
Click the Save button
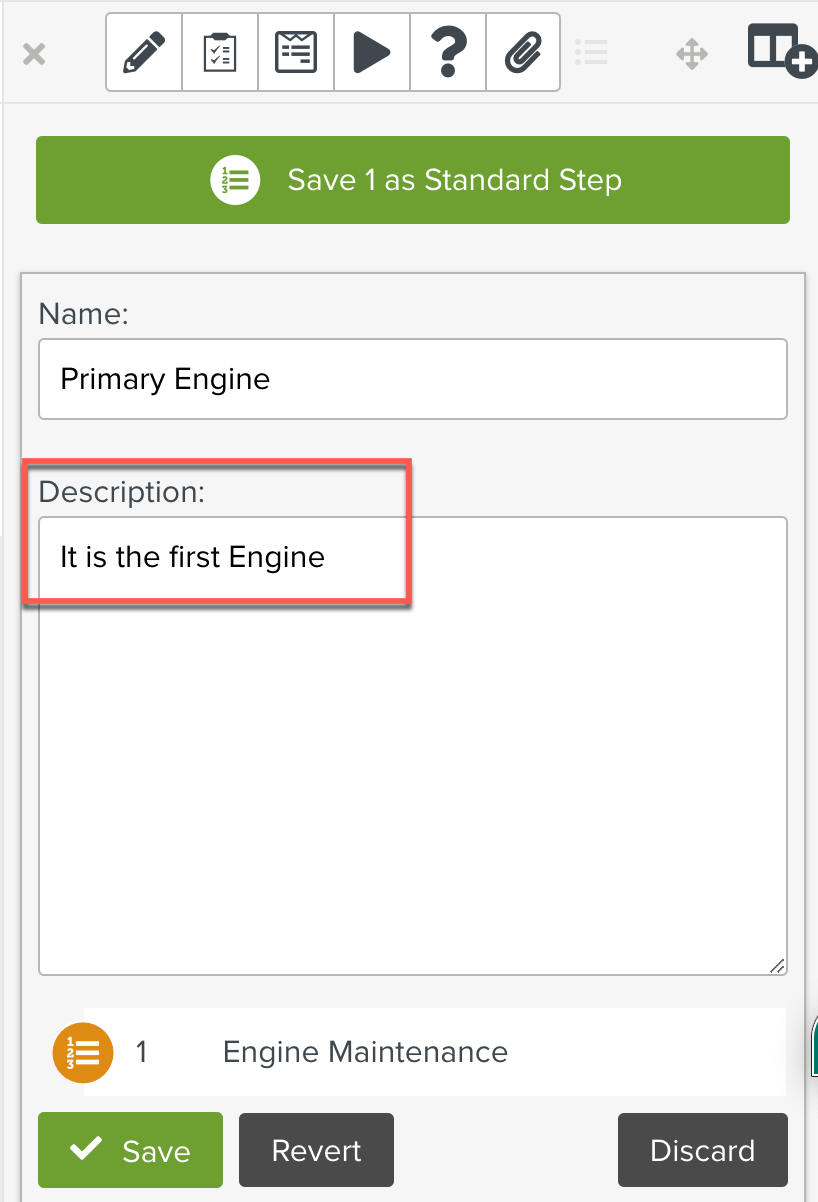130,1150
